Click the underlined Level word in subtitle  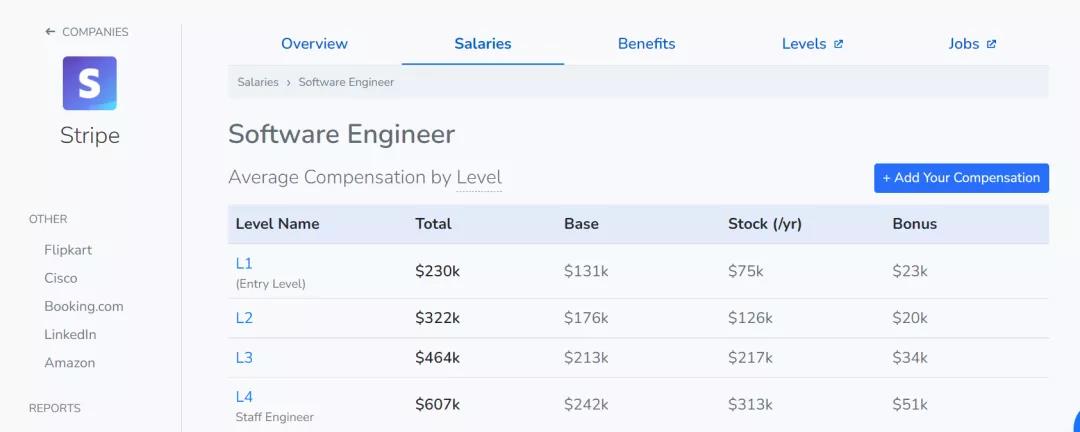pyautogui.click(x=479, y=178)
